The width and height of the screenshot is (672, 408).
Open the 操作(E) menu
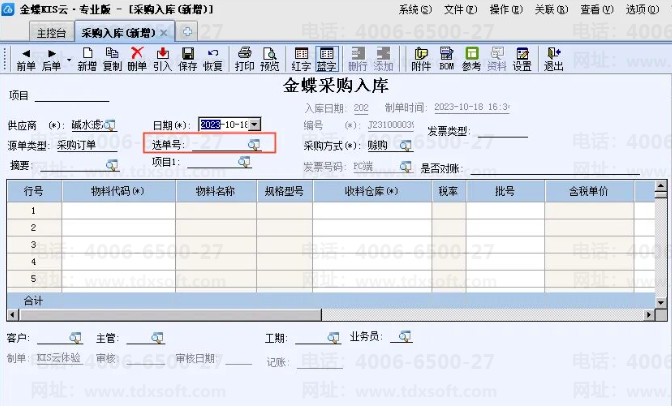(x=506, y=9)
